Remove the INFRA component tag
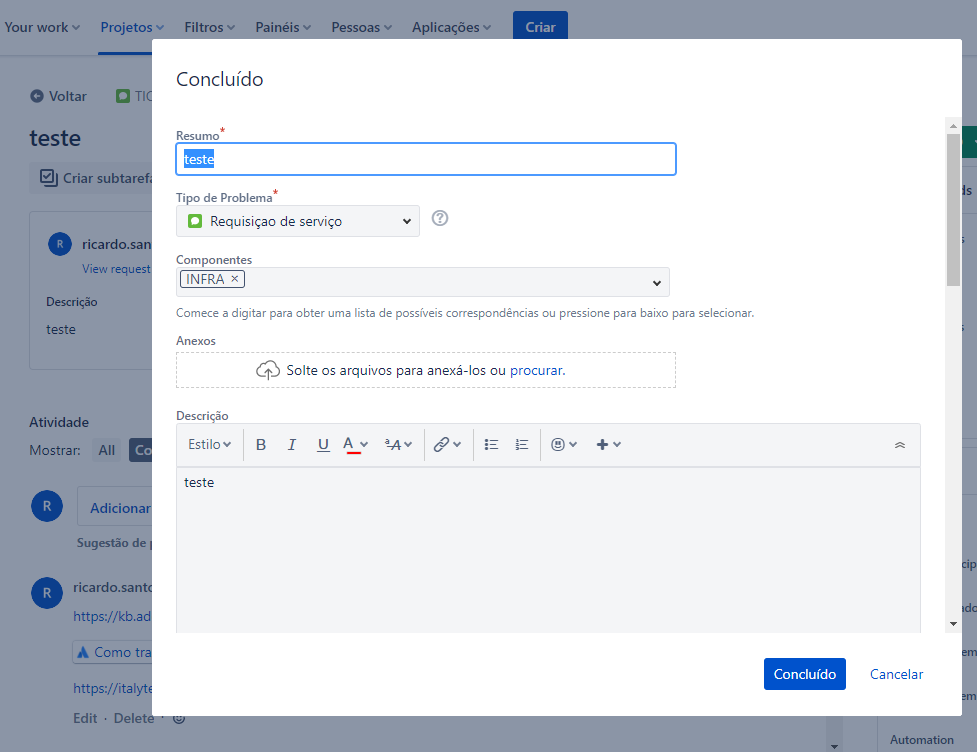 pos(235,278)
